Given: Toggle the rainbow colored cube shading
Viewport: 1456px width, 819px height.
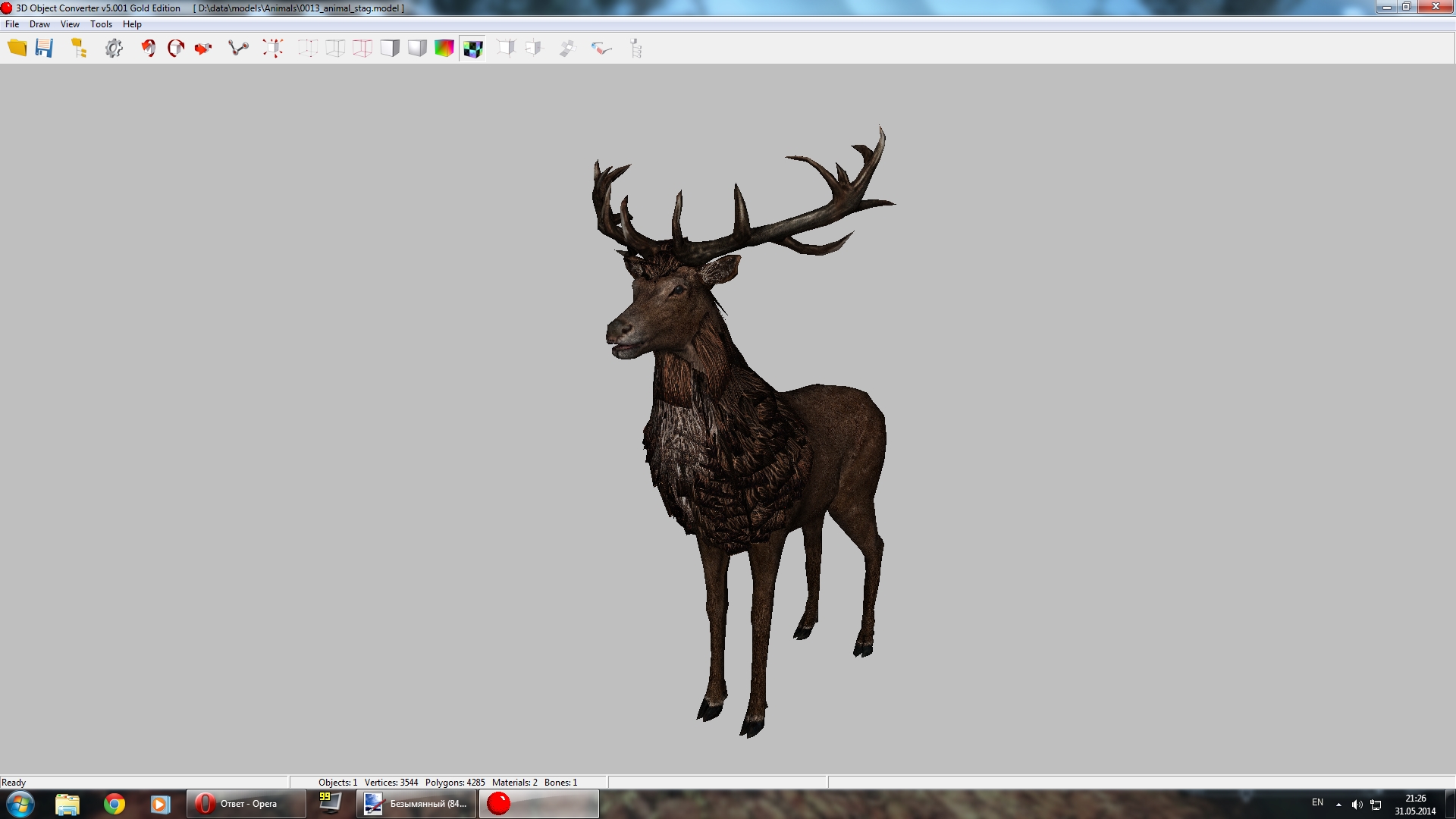Looking at the screenshot, I should [x=444, y=49].
